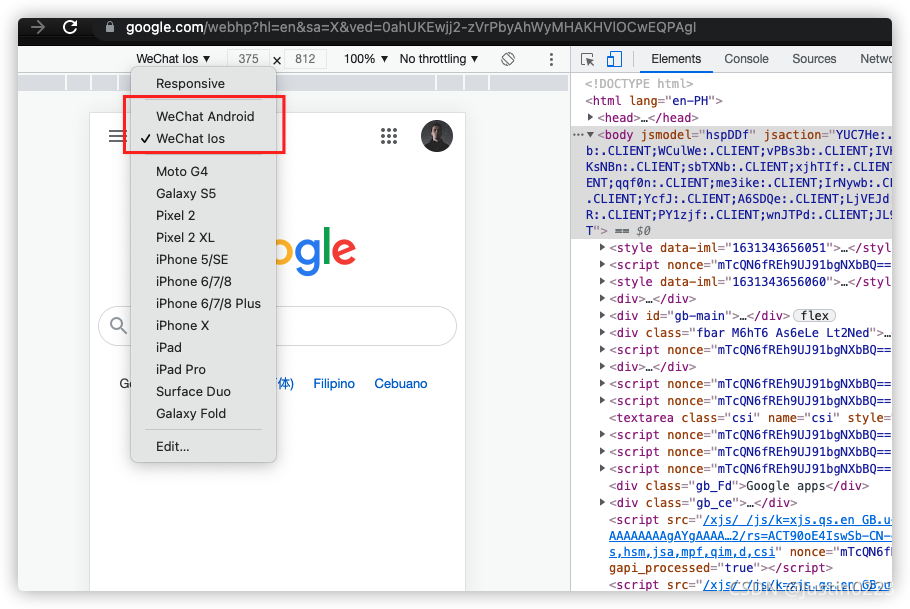
Task: Click the body element options ellipsis
Action: pyautogui.click(x=578, y=135)
